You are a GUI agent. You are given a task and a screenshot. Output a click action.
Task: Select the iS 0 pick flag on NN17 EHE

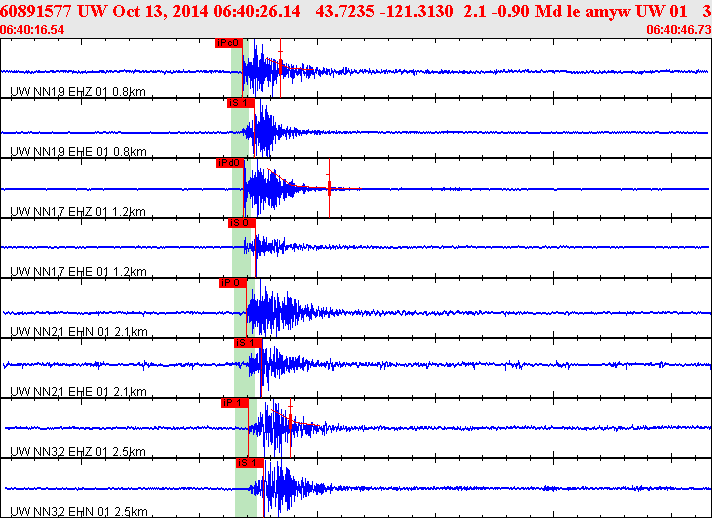pyautogui.click(x=241, y=223)
